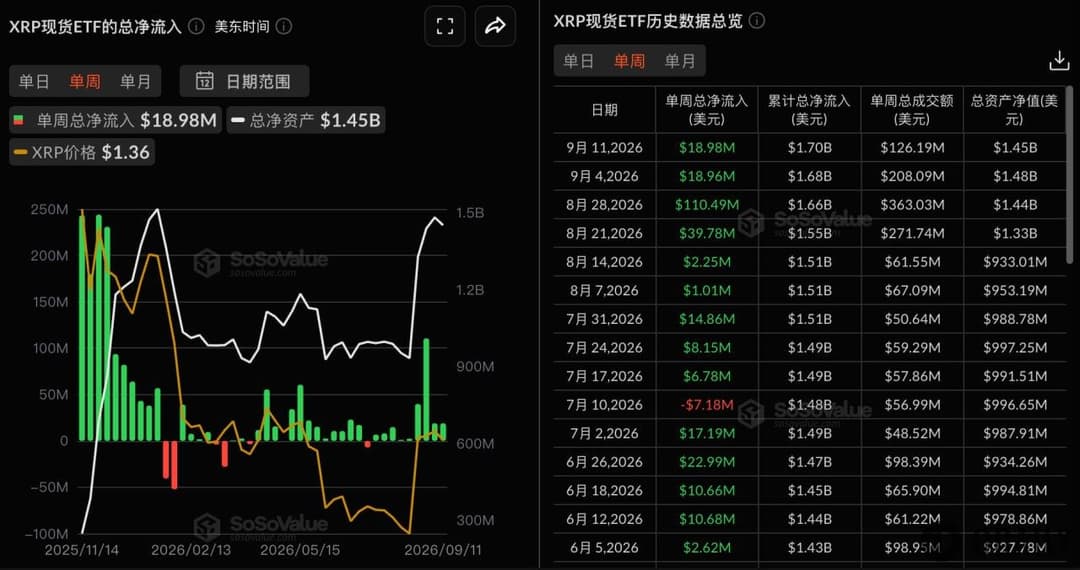Click the 250M left axis label
This screenshot has width=1080, height=570.
50,210
